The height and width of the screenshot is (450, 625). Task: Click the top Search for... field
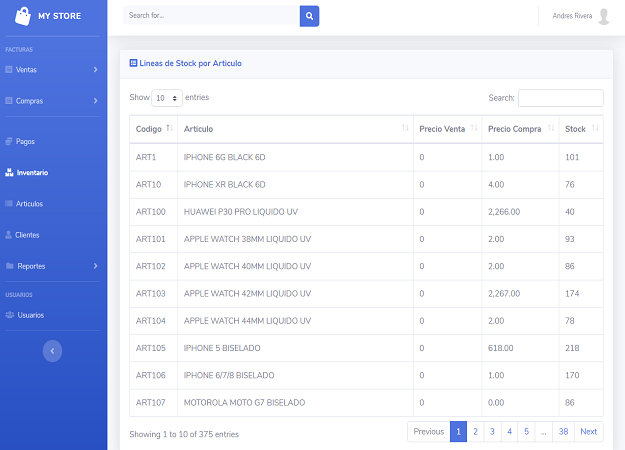coord(211,16)
